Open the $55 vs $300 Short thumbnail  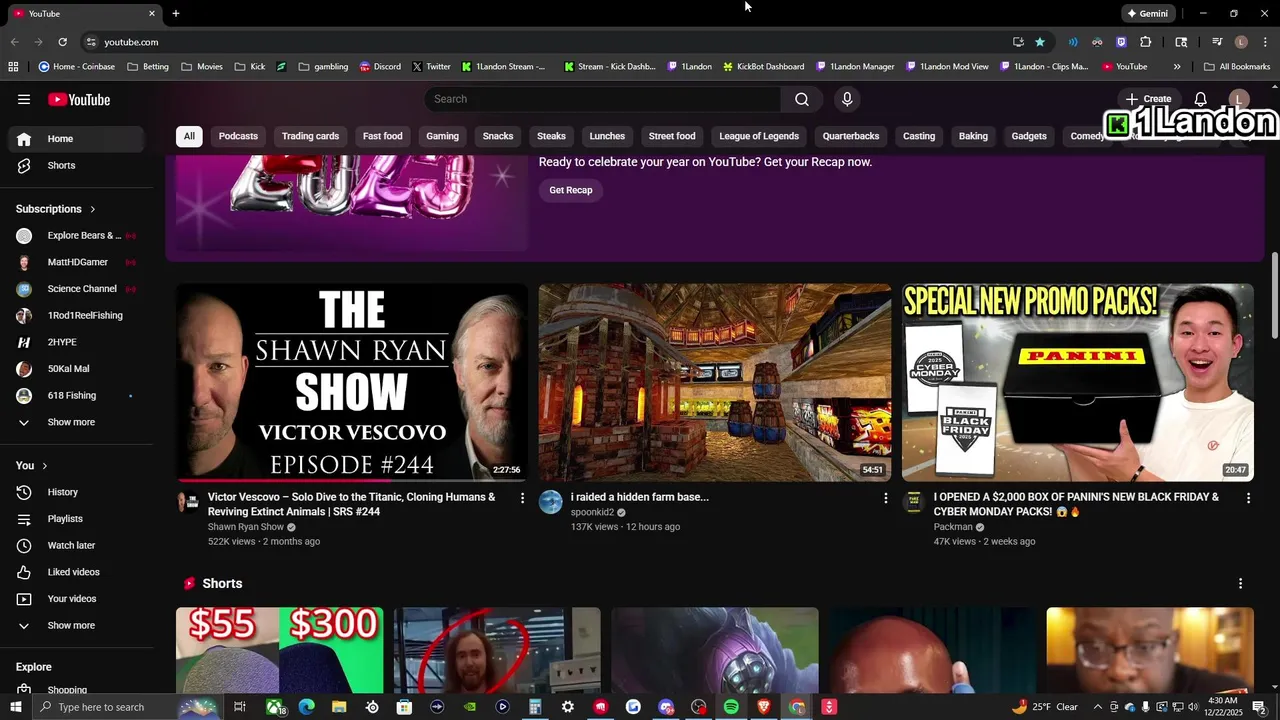(x=279, y=650)
